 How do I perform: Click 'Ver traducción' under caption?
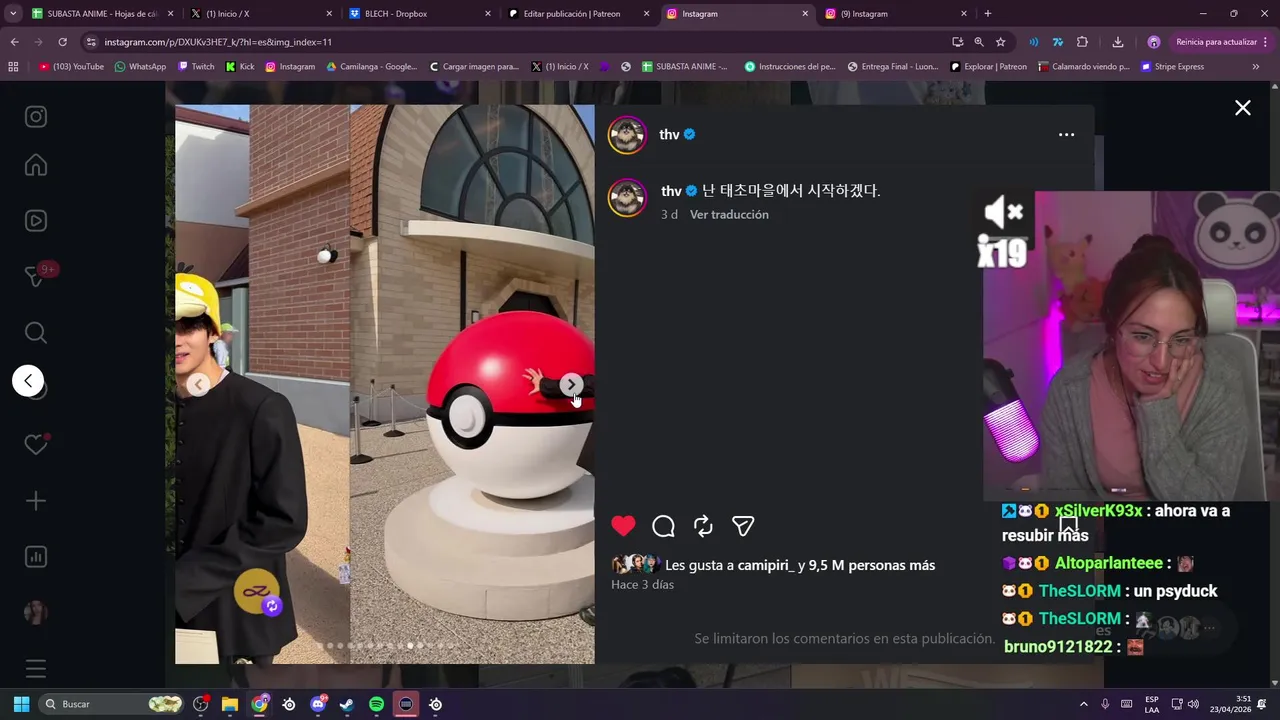point(729,215)
